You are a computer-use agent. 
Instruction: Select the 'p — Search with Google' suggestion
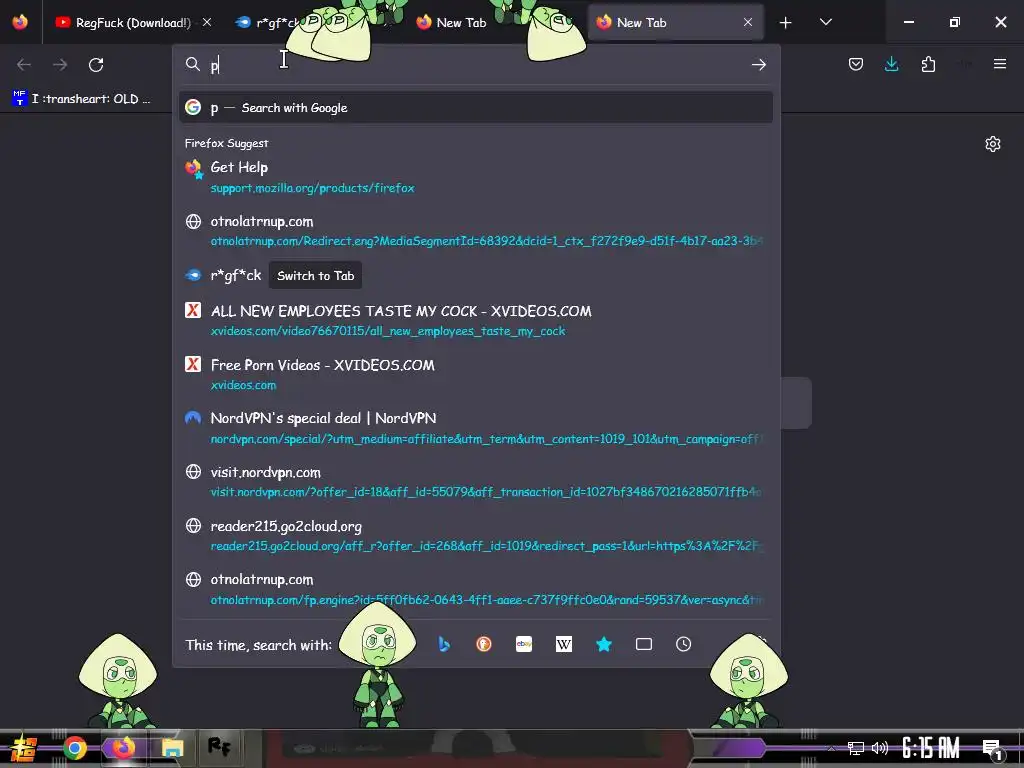[475, 108]
